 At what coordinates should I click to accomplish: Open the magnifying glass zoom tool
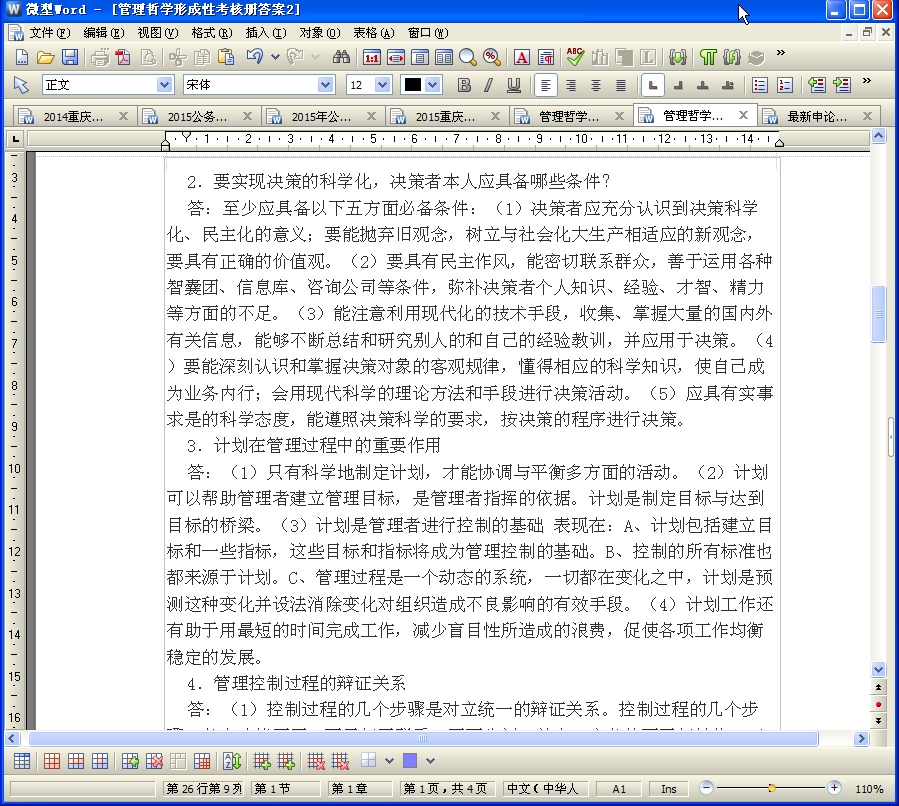[x=468, y=57]
